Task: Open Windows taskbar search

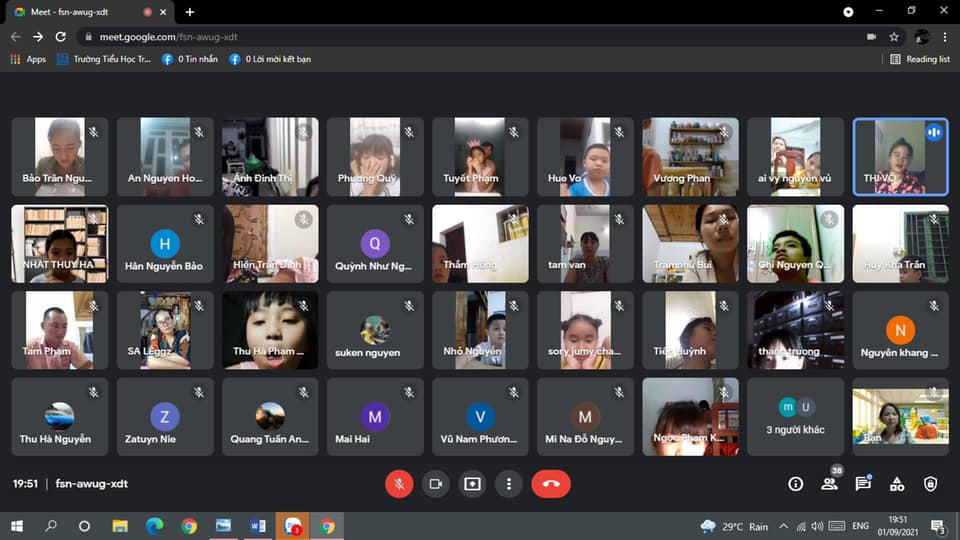Action: click(51, 526)
